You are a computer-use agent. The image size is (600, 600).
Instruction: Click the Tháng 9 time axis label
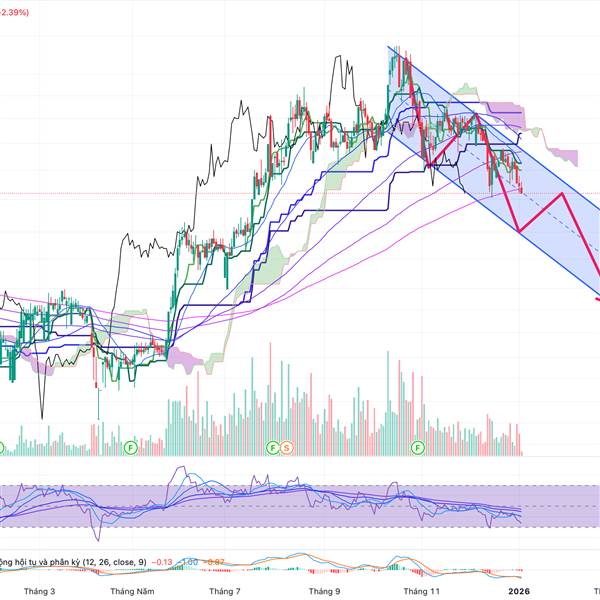pyautogui.click(x=324, y=591)
